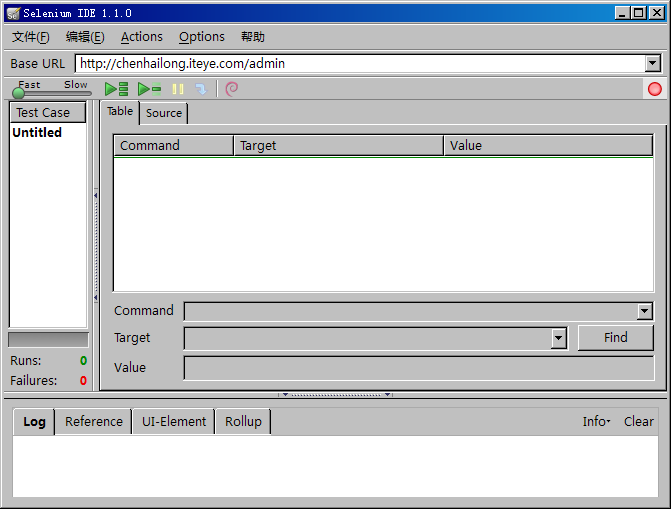Screen dimensions: 671x509
Task: Select the UI-Element tab
Action: coord(174,422)
